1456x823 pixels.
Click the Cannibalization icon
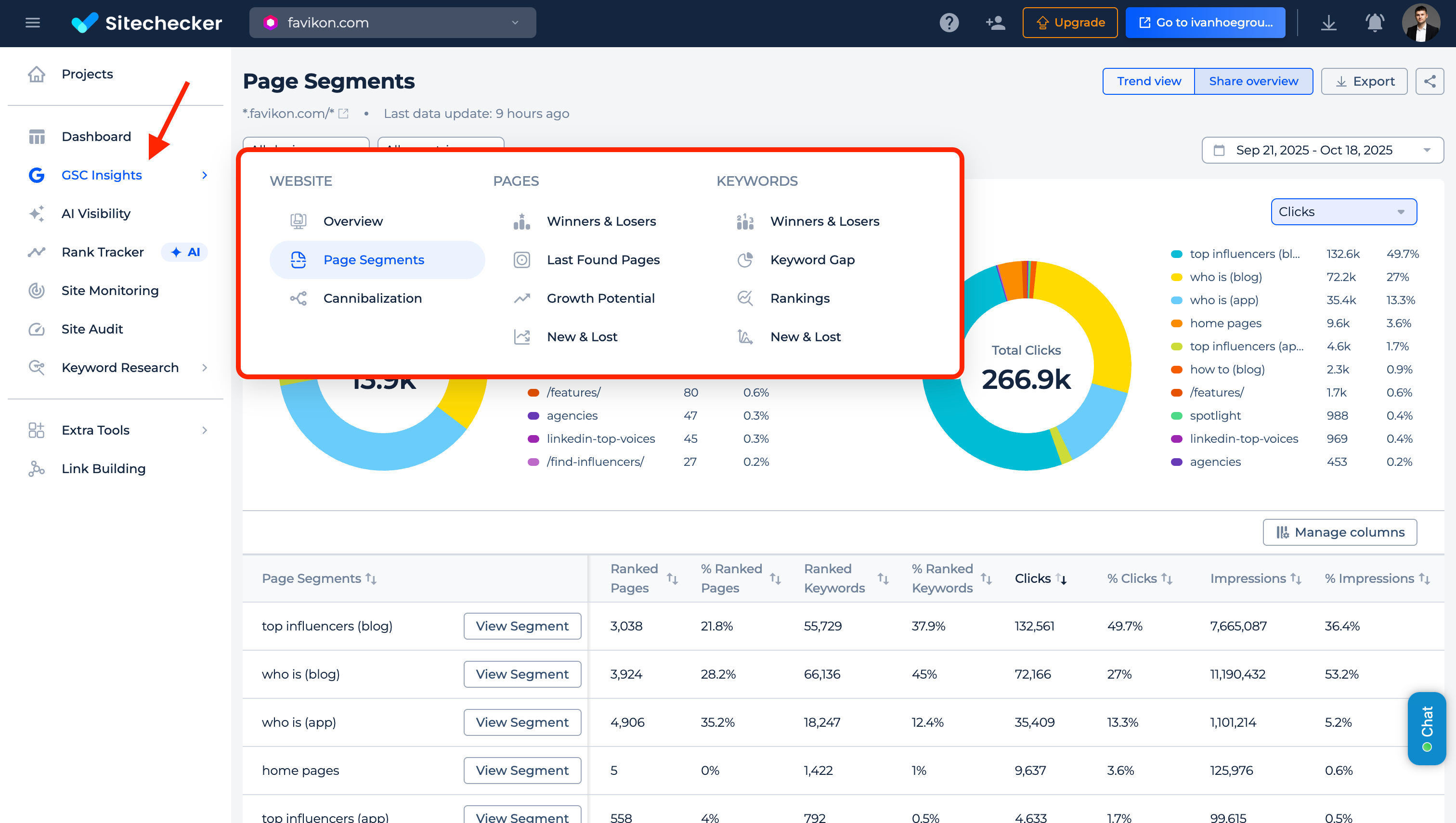pos(299,298)
